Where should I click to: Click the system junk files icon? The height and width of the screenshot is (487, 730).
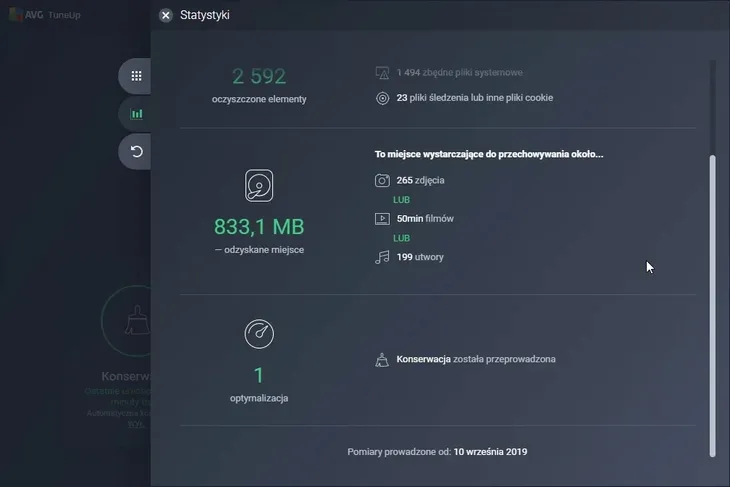pos(382,73)
